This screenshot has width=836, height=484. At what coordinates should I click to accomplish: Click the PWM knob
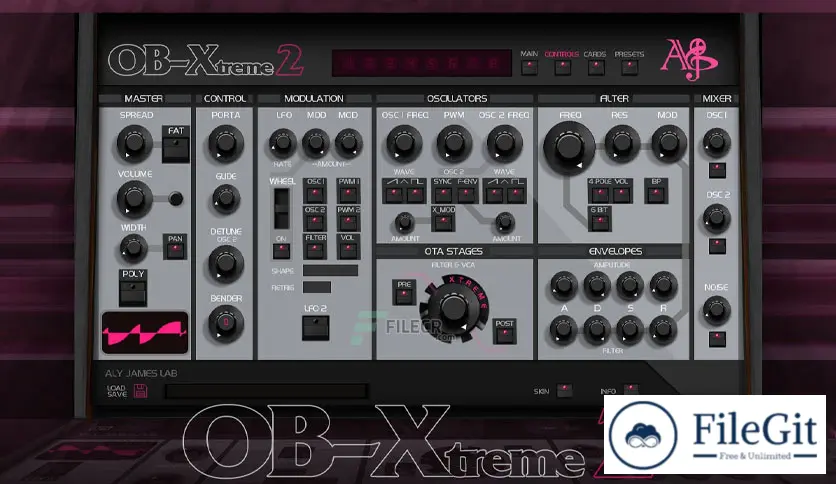(454, 143)
